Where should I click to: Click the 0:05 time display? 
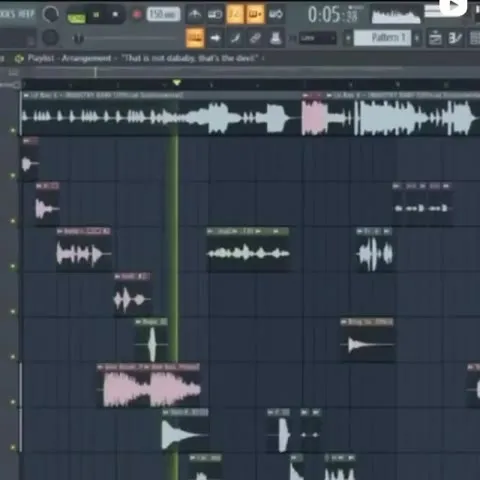tap(333, 15)
